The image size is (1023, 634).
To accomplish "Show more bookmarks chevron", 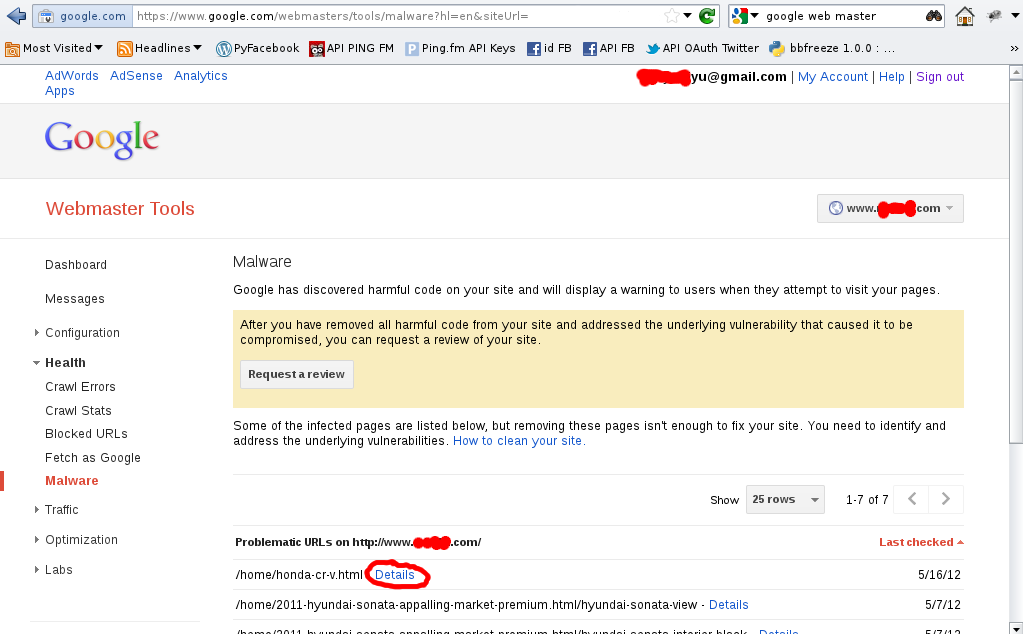I will pyautogui.click(x=1014, y=48).
